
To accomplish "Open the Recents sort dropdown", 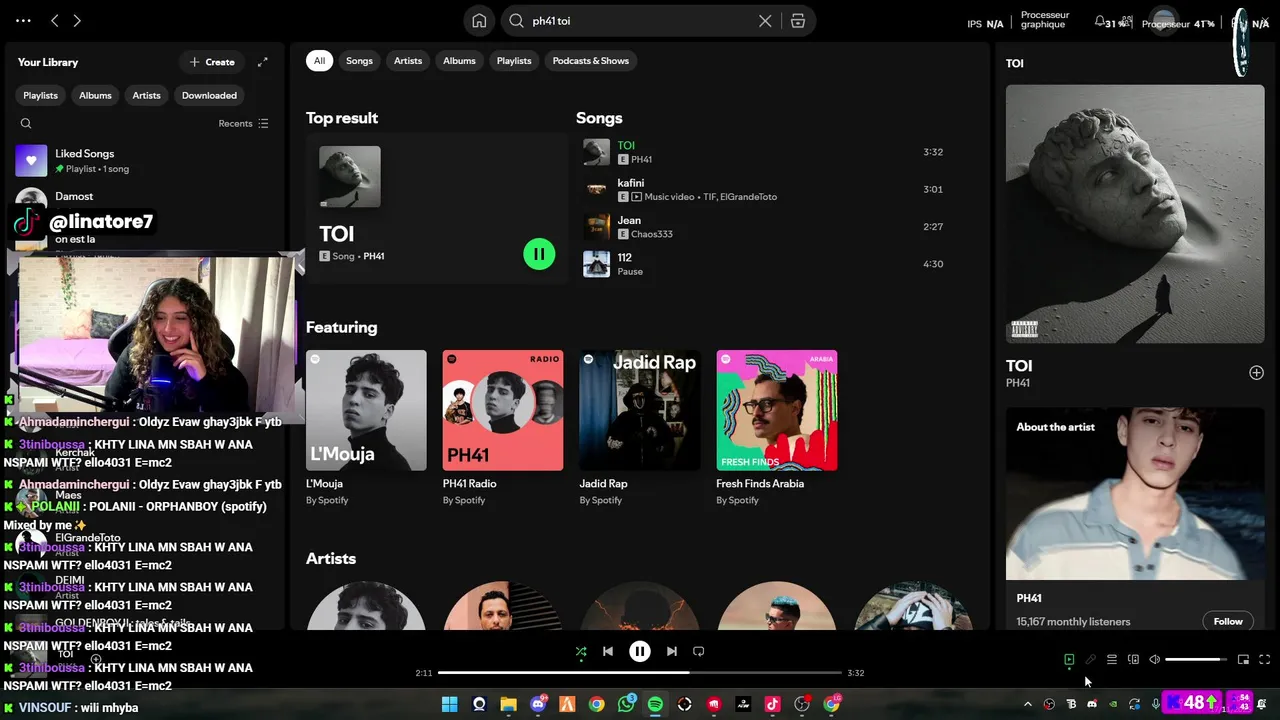I will click(x=243, y=123).
